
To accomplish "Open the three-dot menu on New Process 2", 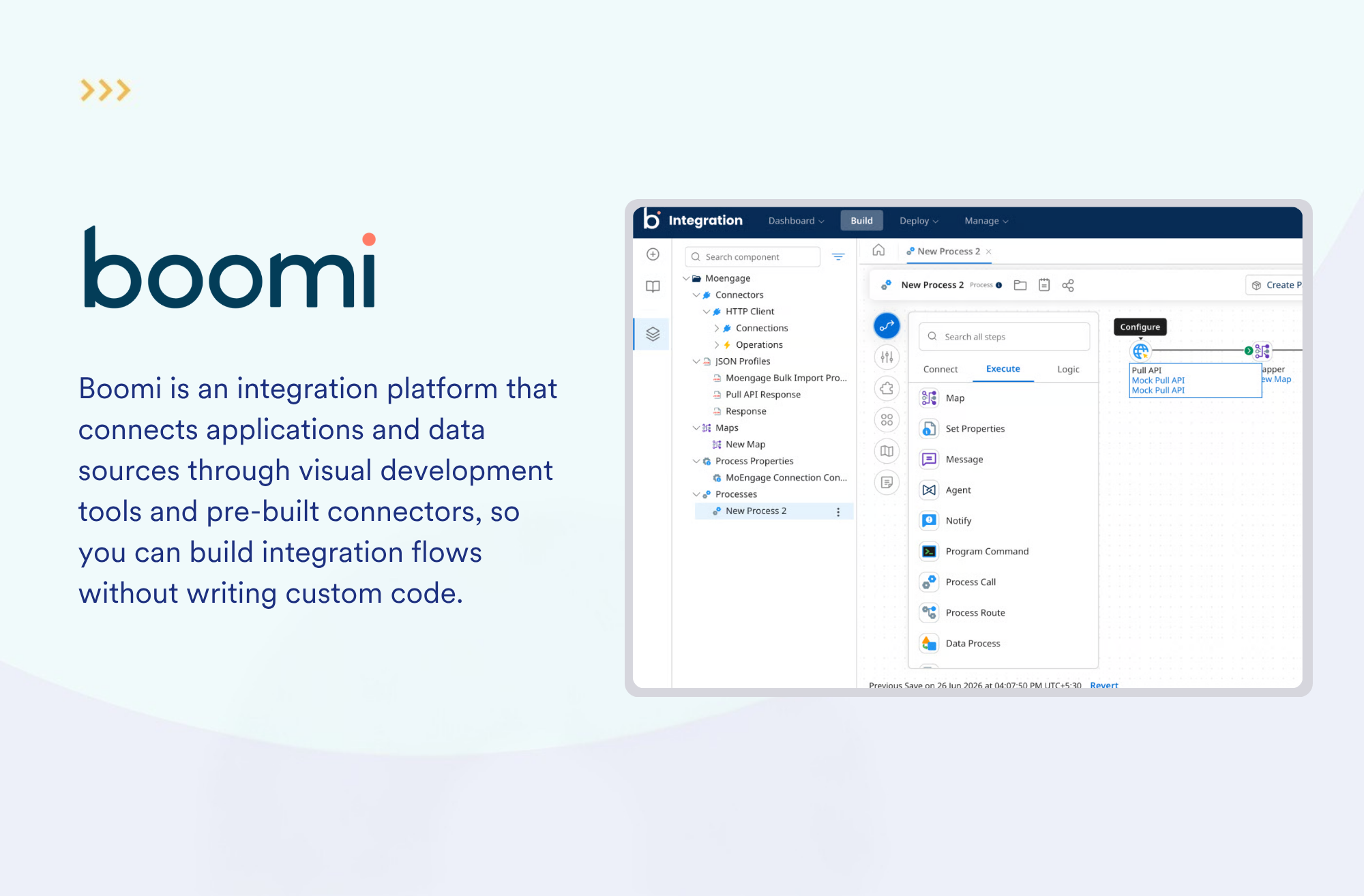I will pyautogui.click(x=838, y=511).
